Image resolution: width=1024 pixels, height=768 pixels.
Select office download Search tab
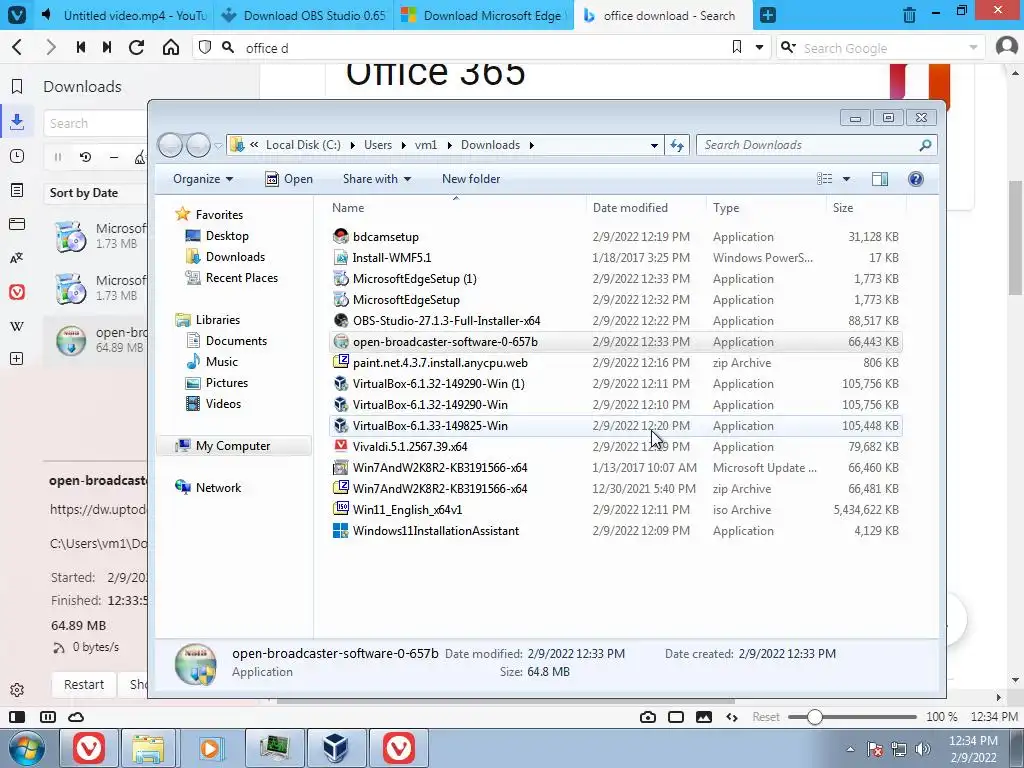coord(663,15)
